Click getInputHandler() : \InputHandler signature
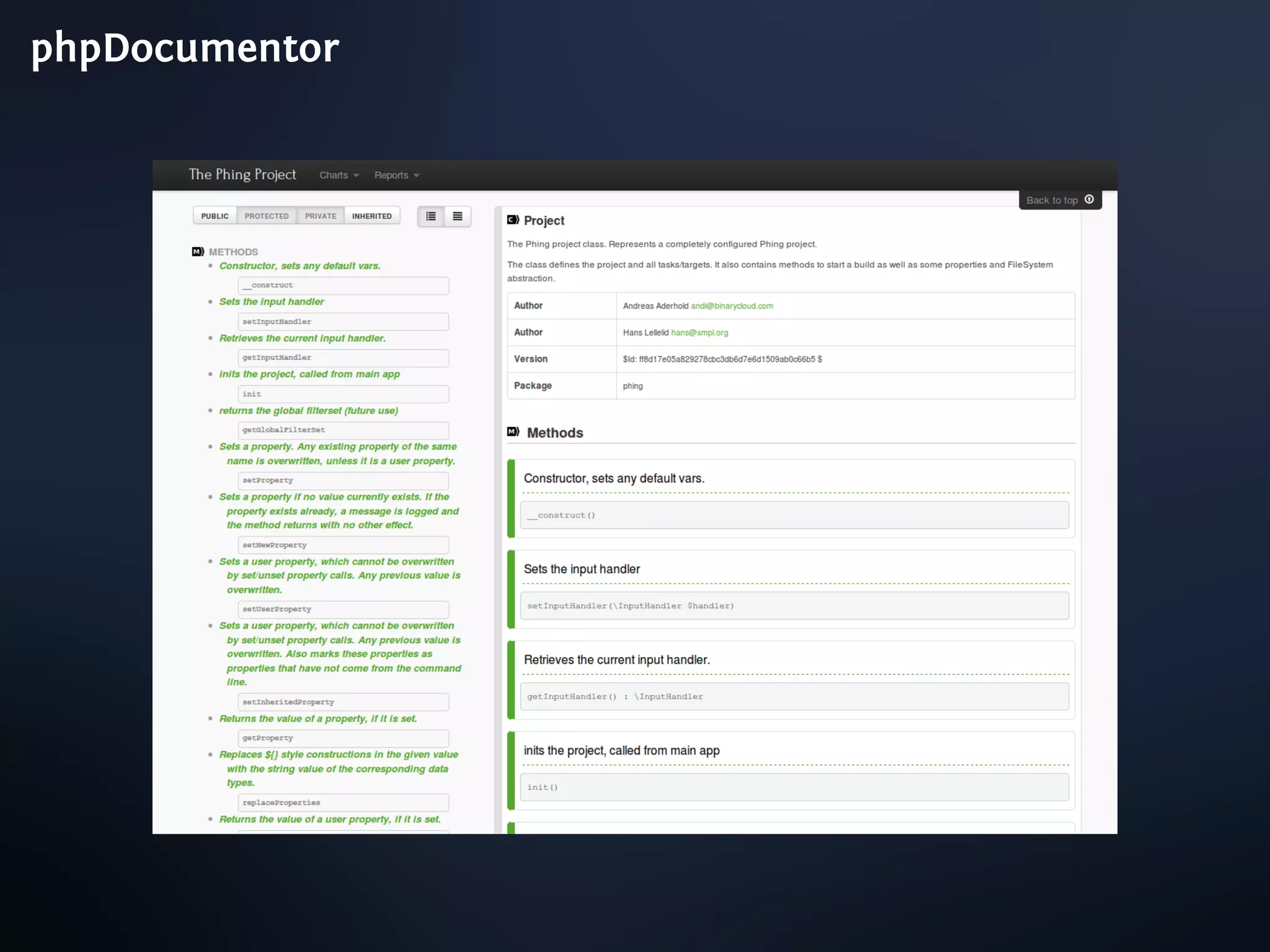 tap(794, 697)
